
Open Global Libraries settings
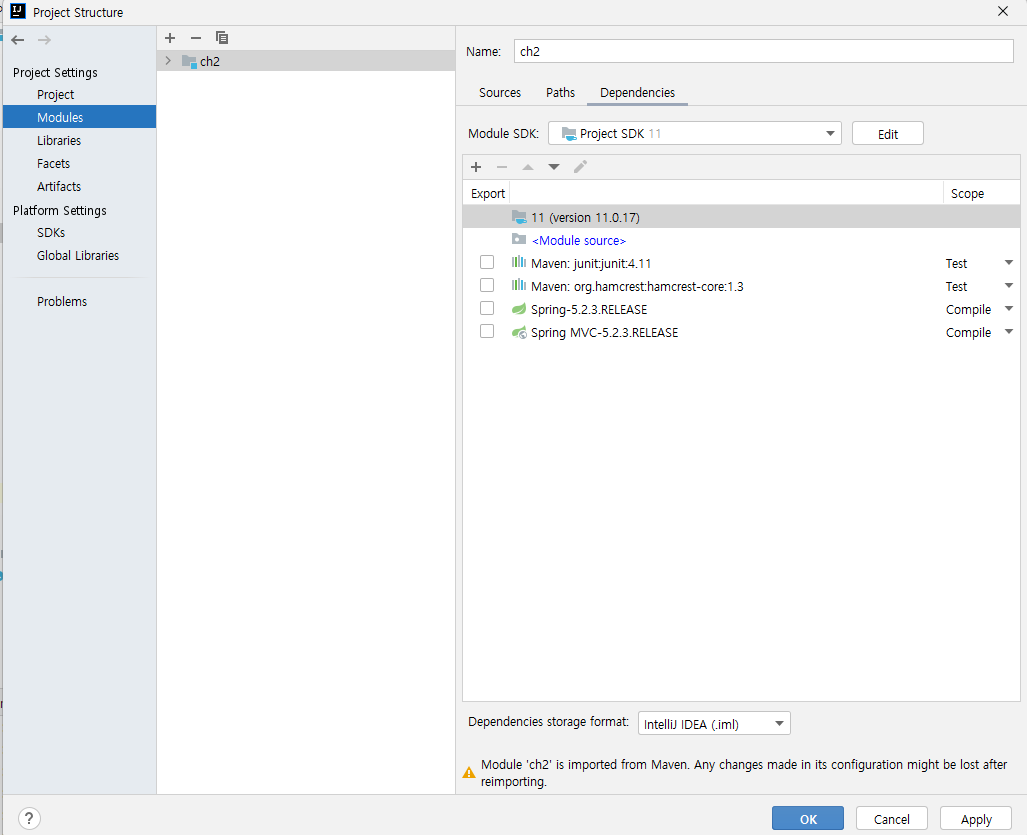coord(78,255)
